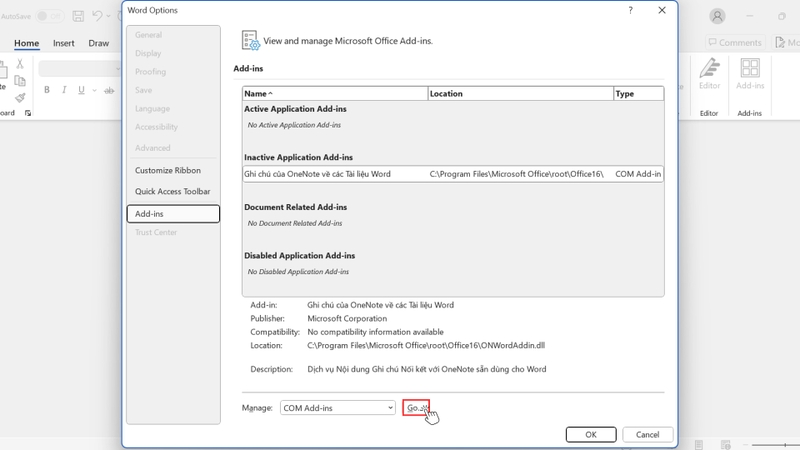Open the Comments button
The image size is (800, 450).
[x=735, y=42]
